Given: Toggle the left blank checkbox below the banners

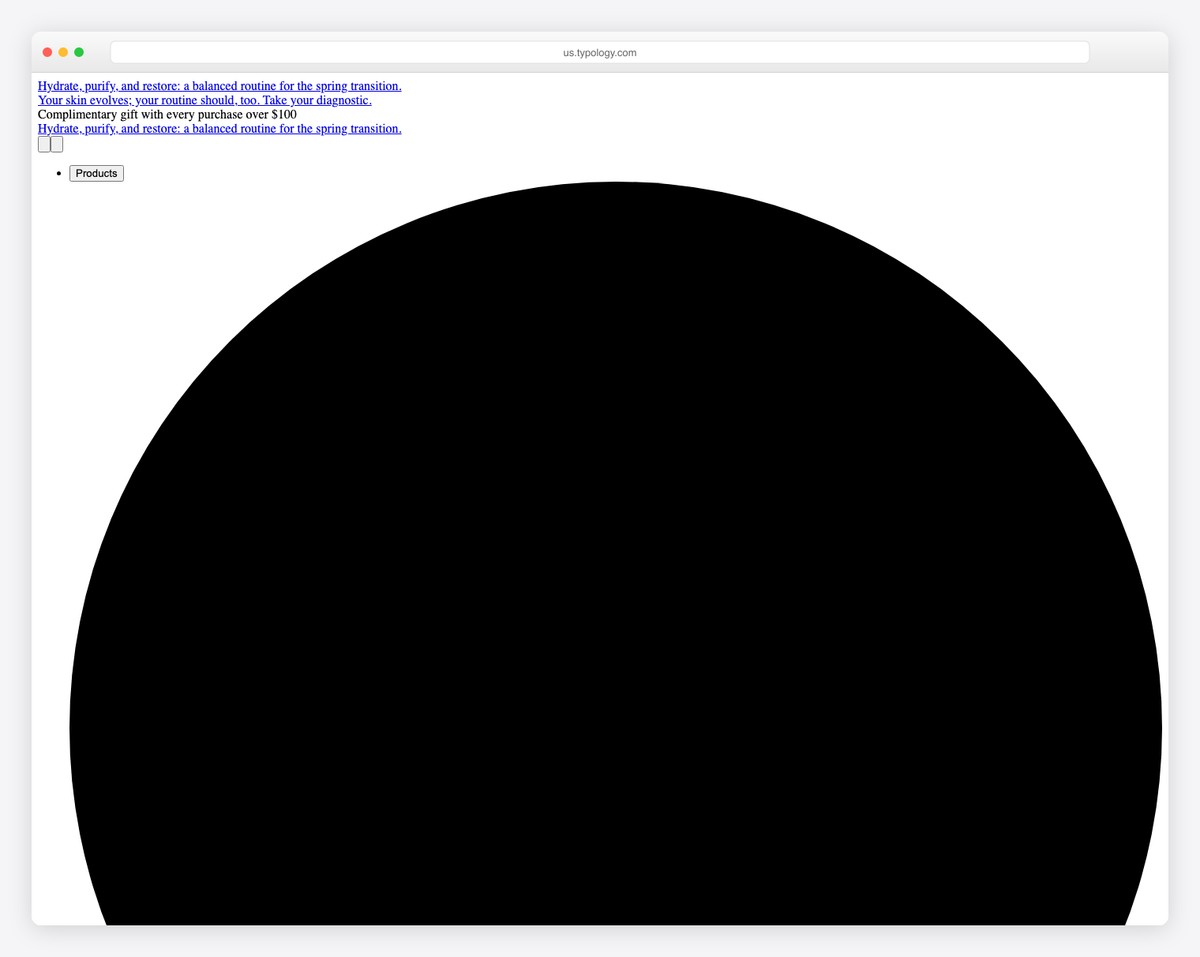Looking at the screenshot, I should pyautogui.click(x=44, y=144).
